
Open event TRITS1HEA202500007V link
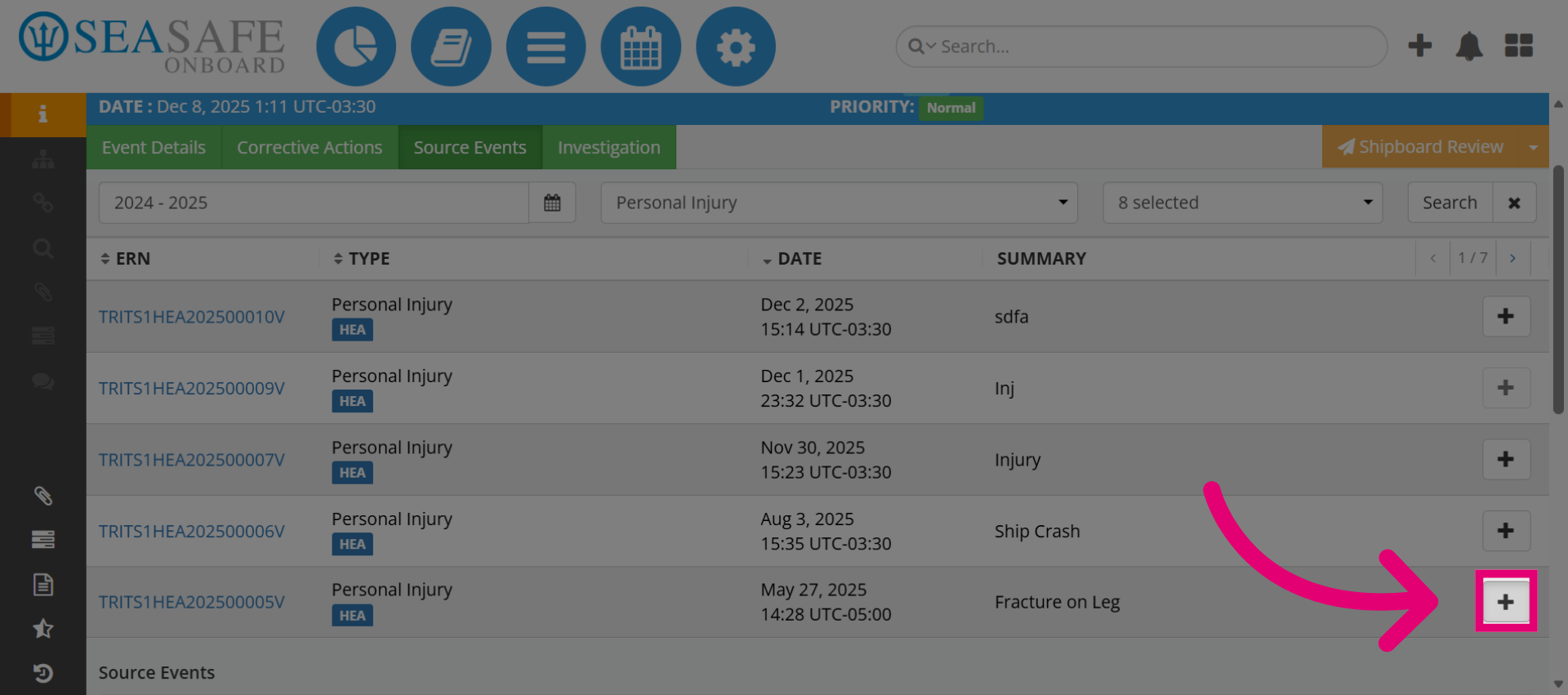pos(192,460)
